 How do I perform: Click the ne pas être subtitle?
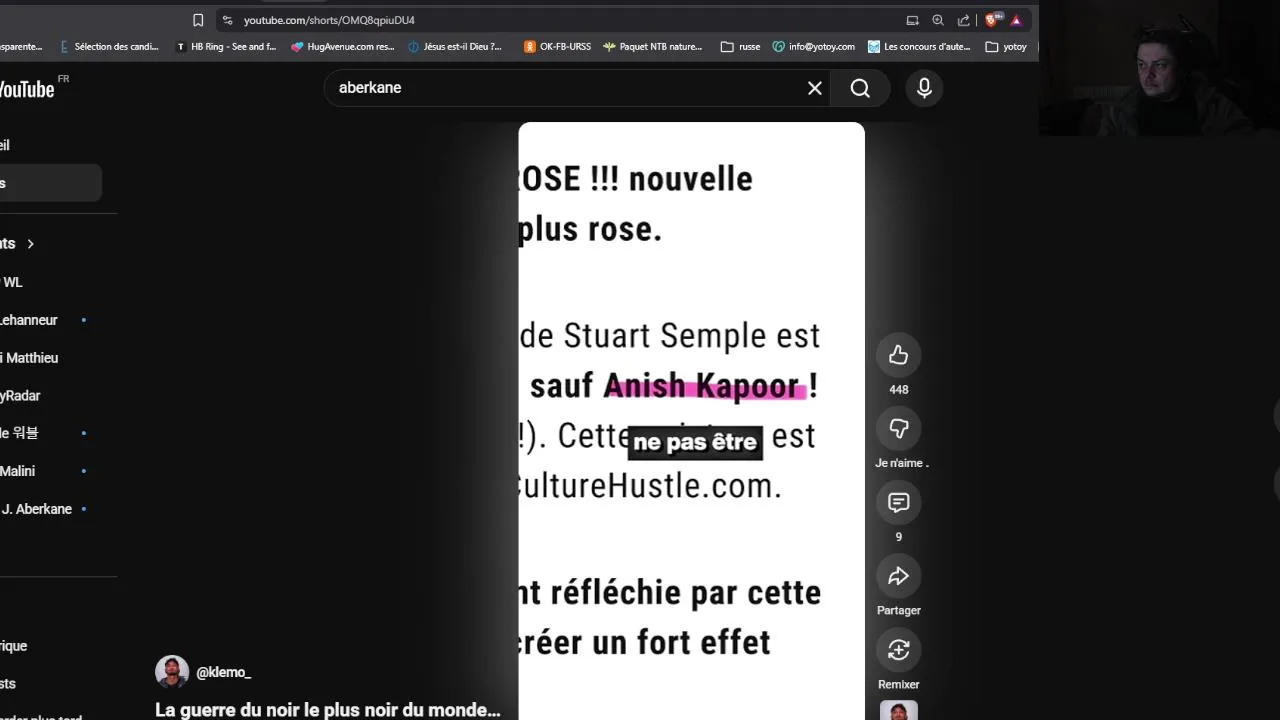click(x=695, y=442)
